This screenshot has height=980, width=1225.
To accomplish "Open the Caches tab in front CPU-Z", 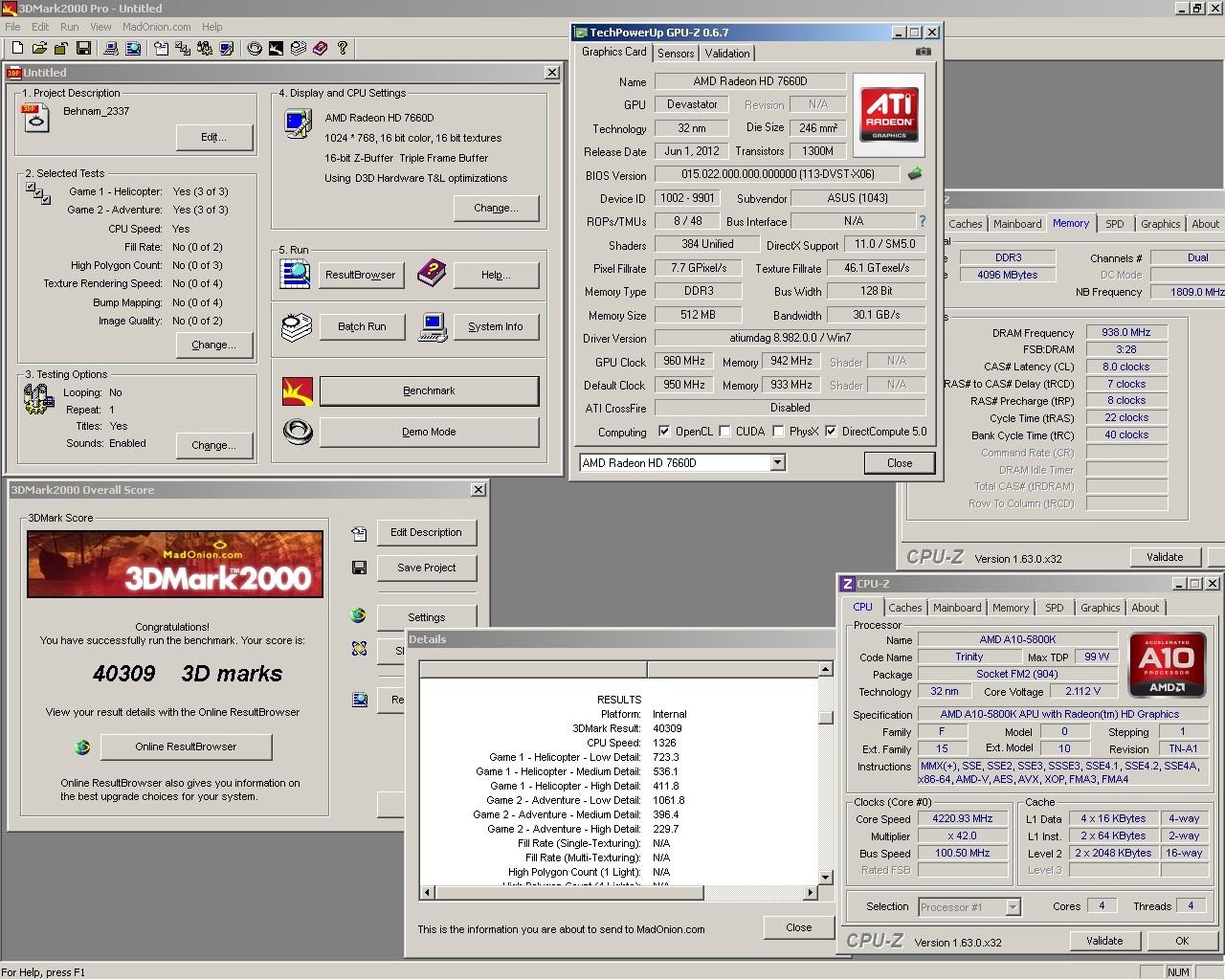I will (x=905, y=608).
